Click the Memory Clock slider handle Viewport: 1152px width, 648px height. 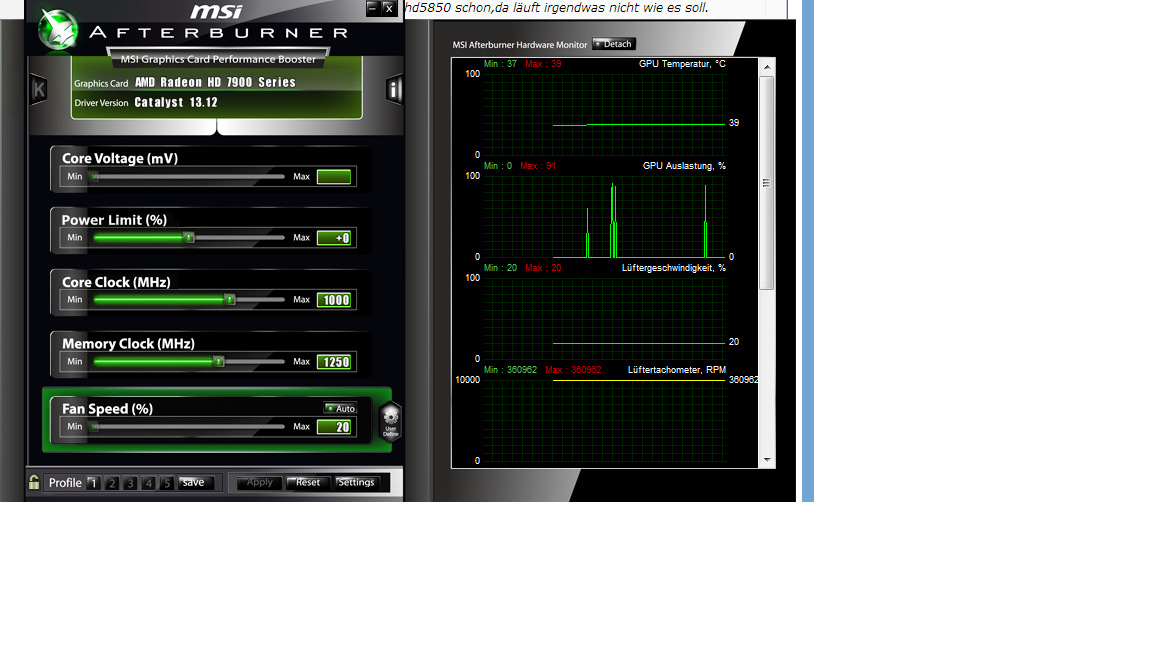tap(218, 361)
